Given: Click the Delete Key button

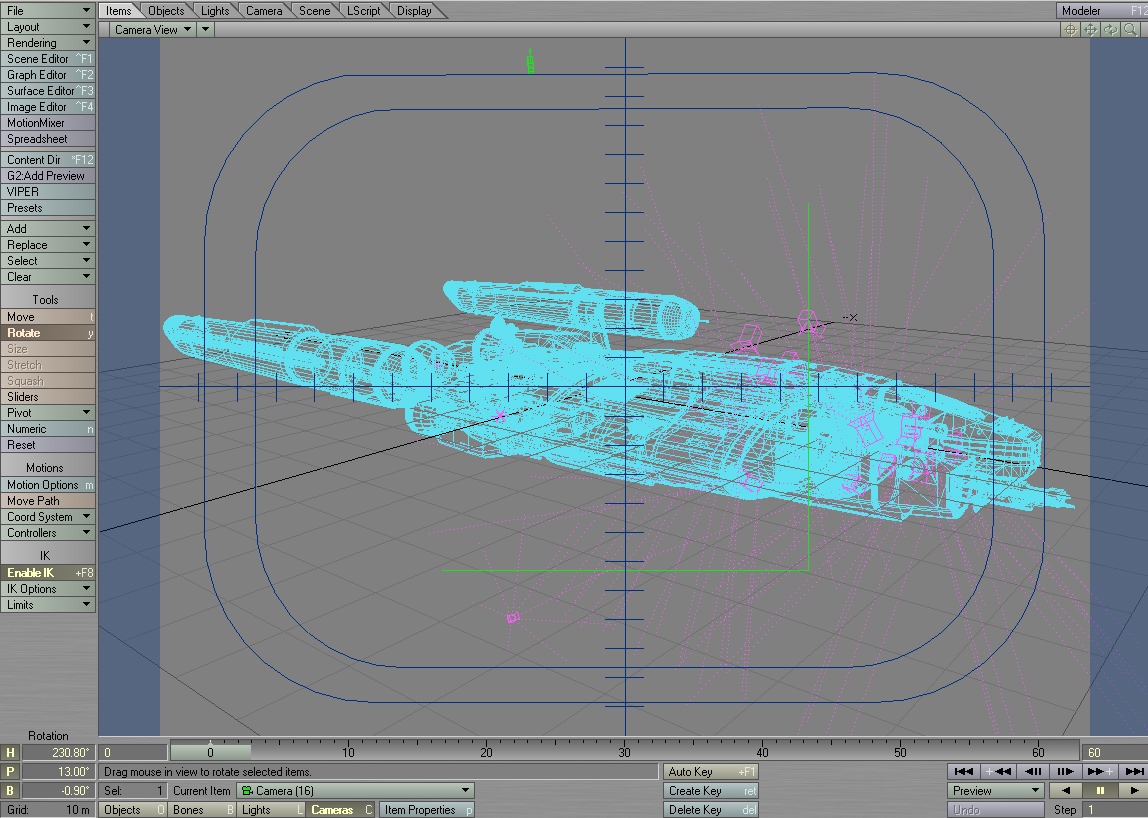Looking at the screenshot, I should coord(711,810).
